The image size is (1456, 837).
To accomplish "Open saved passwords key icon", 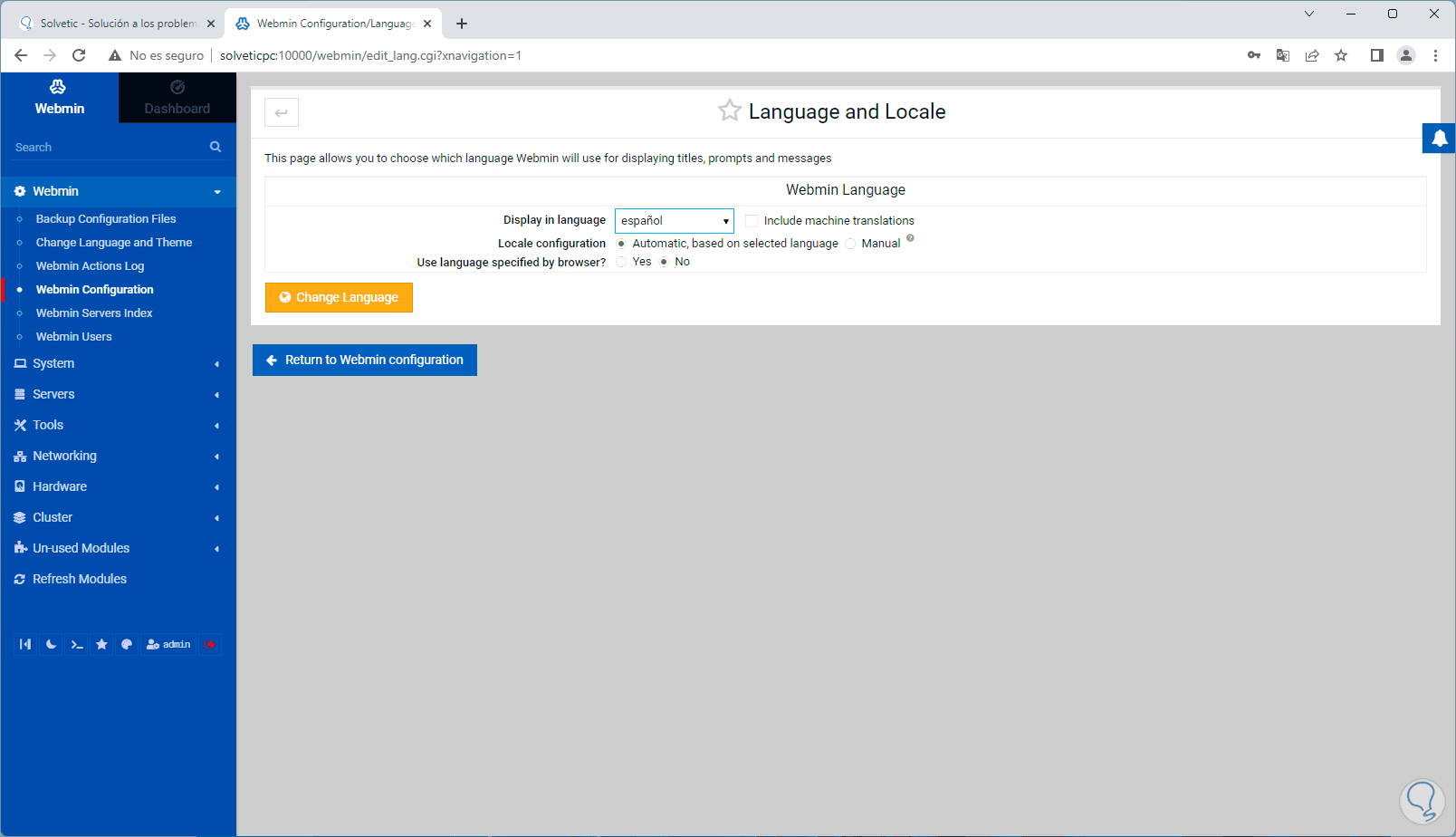I will (1254, 55).
